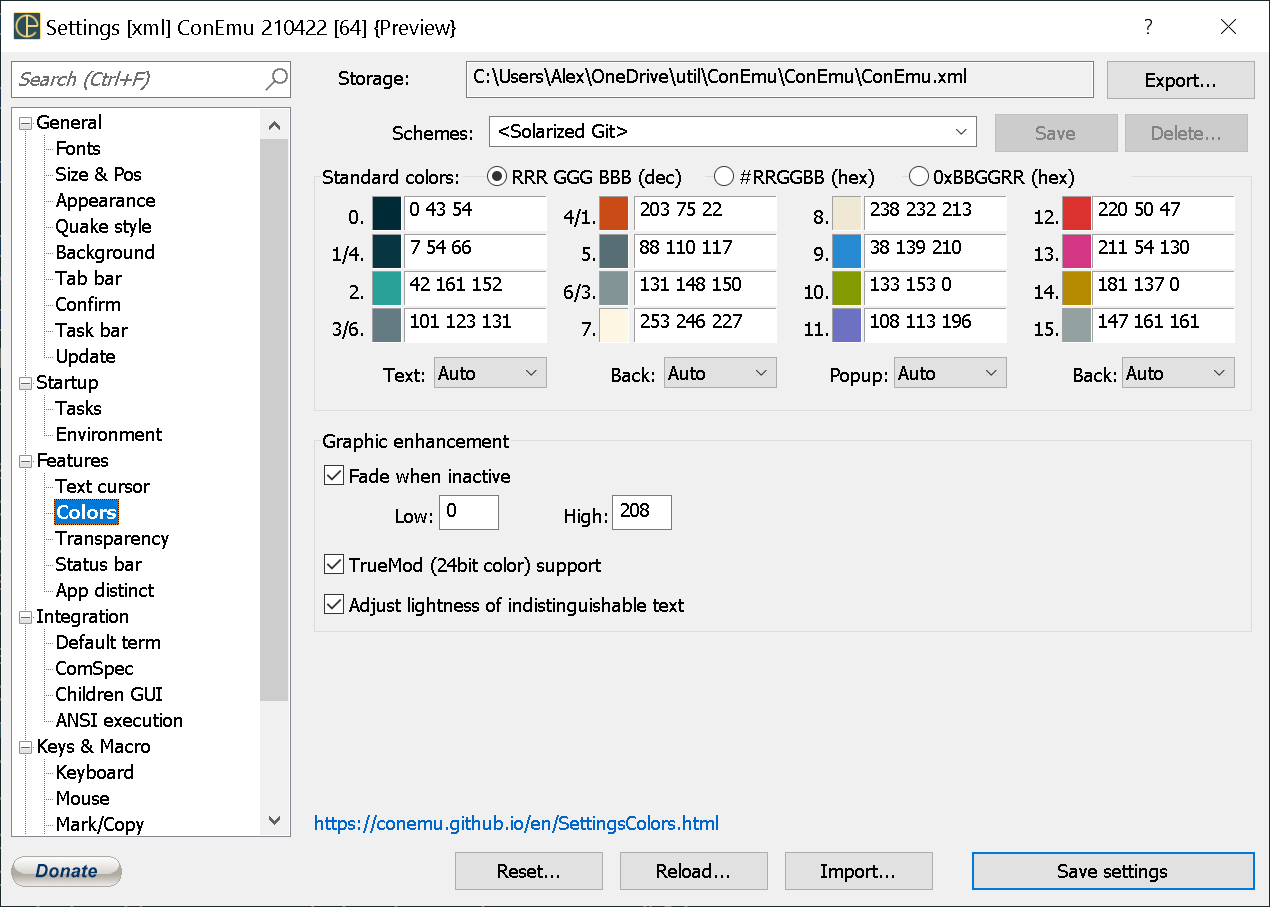Click the Reset button
This screenshot has height=907, width=1270.
pos(528,871)
